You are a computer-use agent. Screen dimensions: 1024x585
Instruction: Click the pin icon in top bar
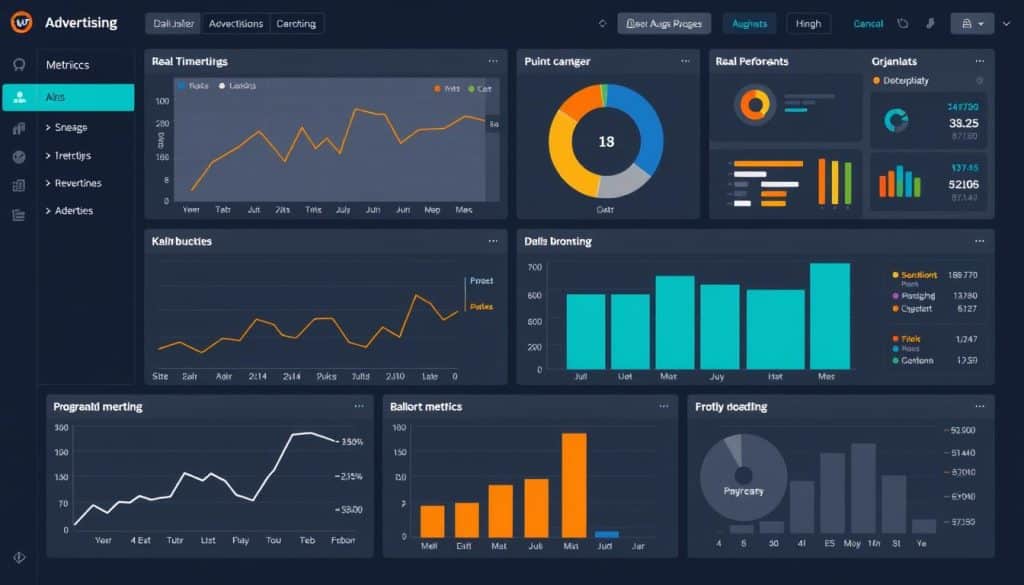pos(930,24)
